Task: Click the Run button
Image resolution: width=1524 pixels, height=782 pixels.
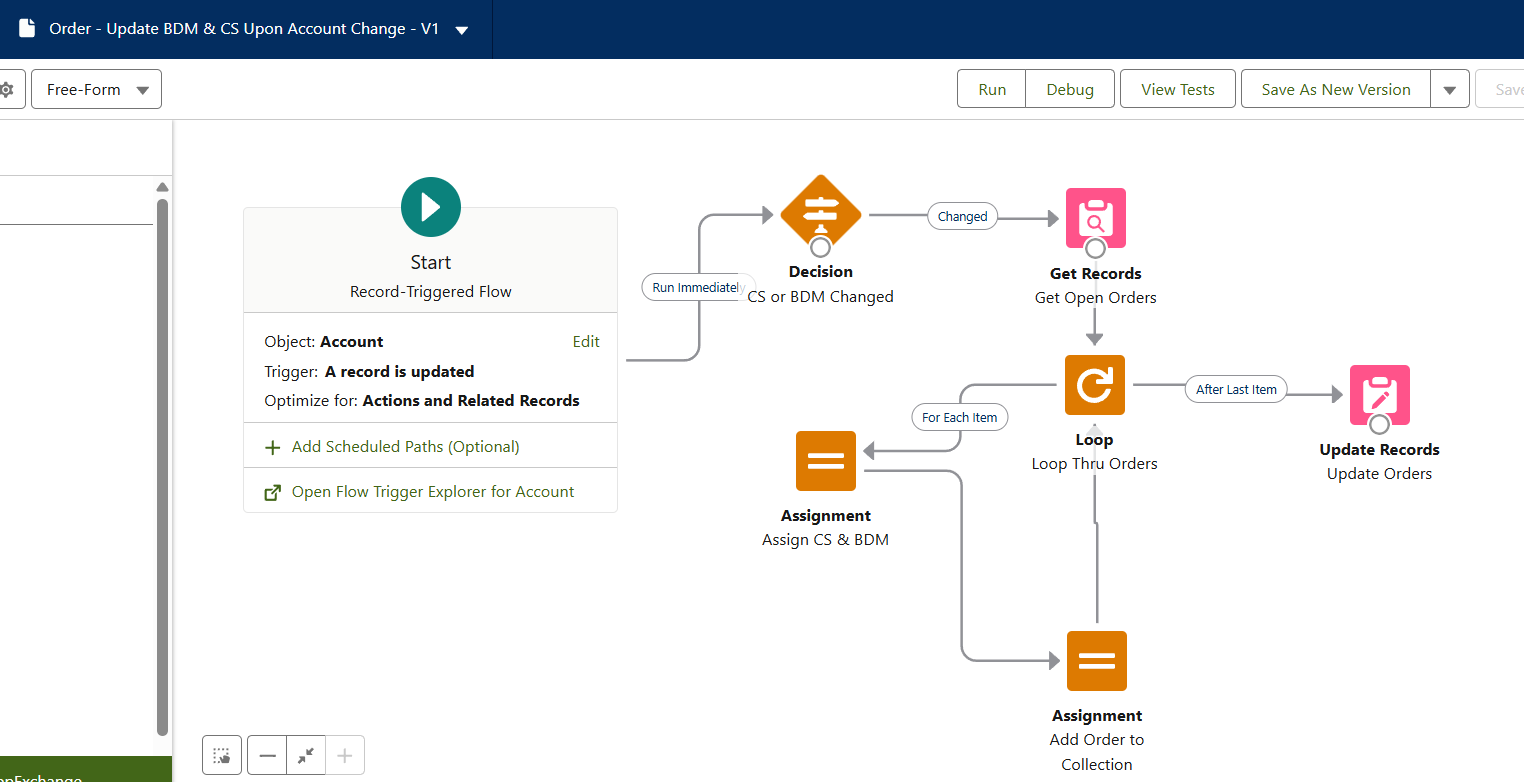Action: (991, 89)
